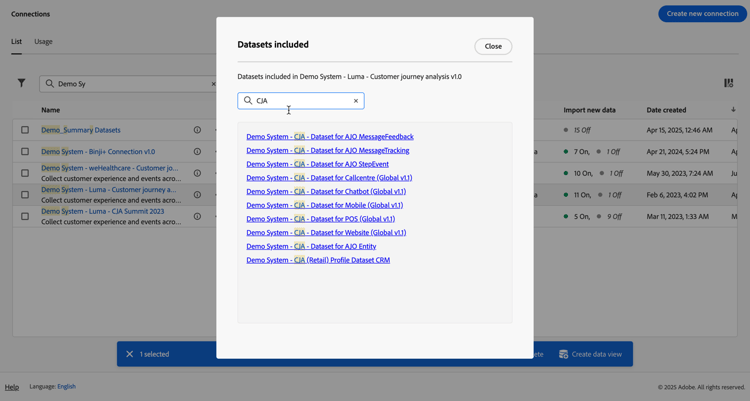This screenshot has width=750, height=401.
Task: Open (Retail) Profile Dataset CRM link
Action: pos(318,260)
